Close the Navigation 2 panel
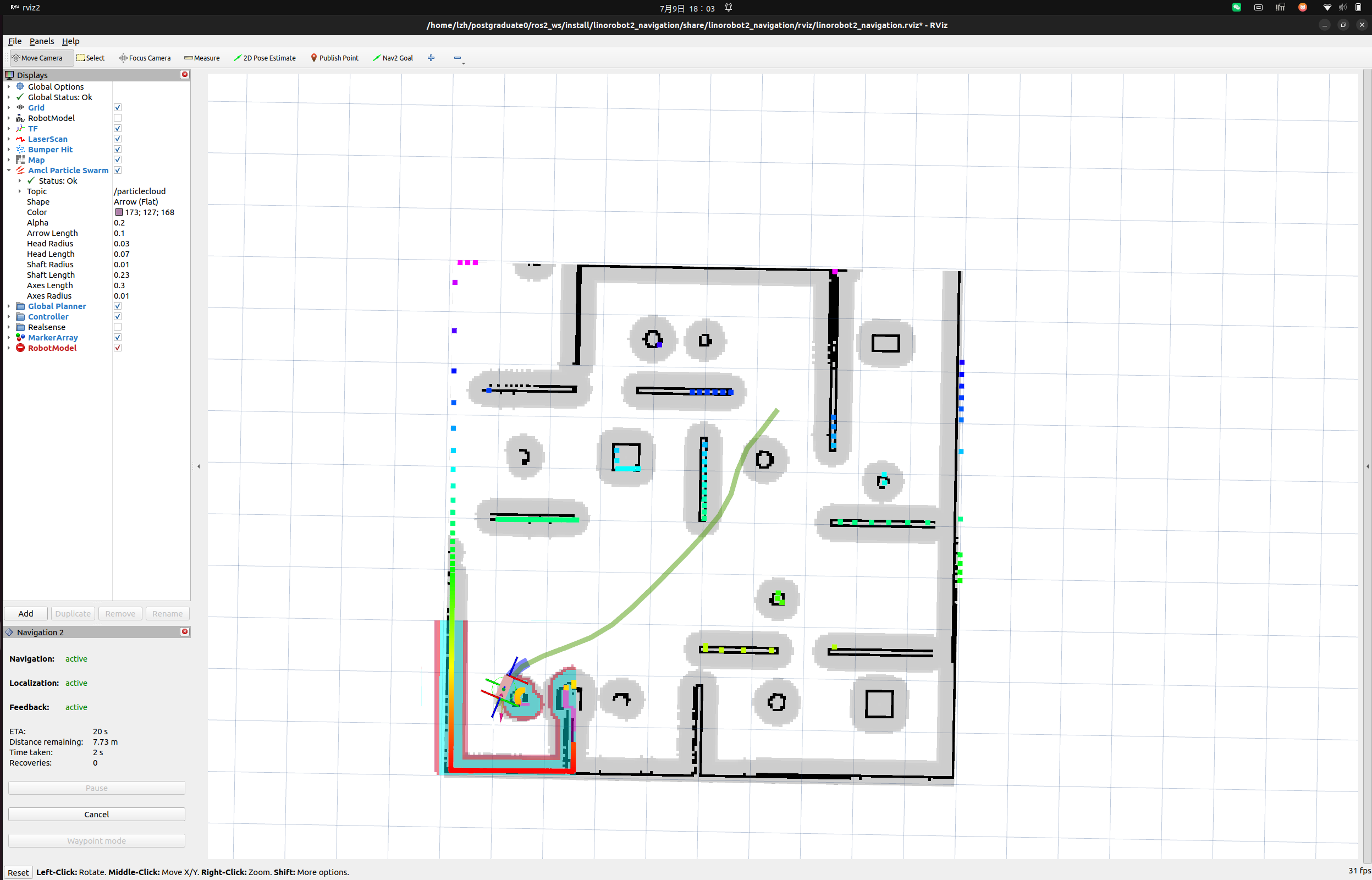 185,631
